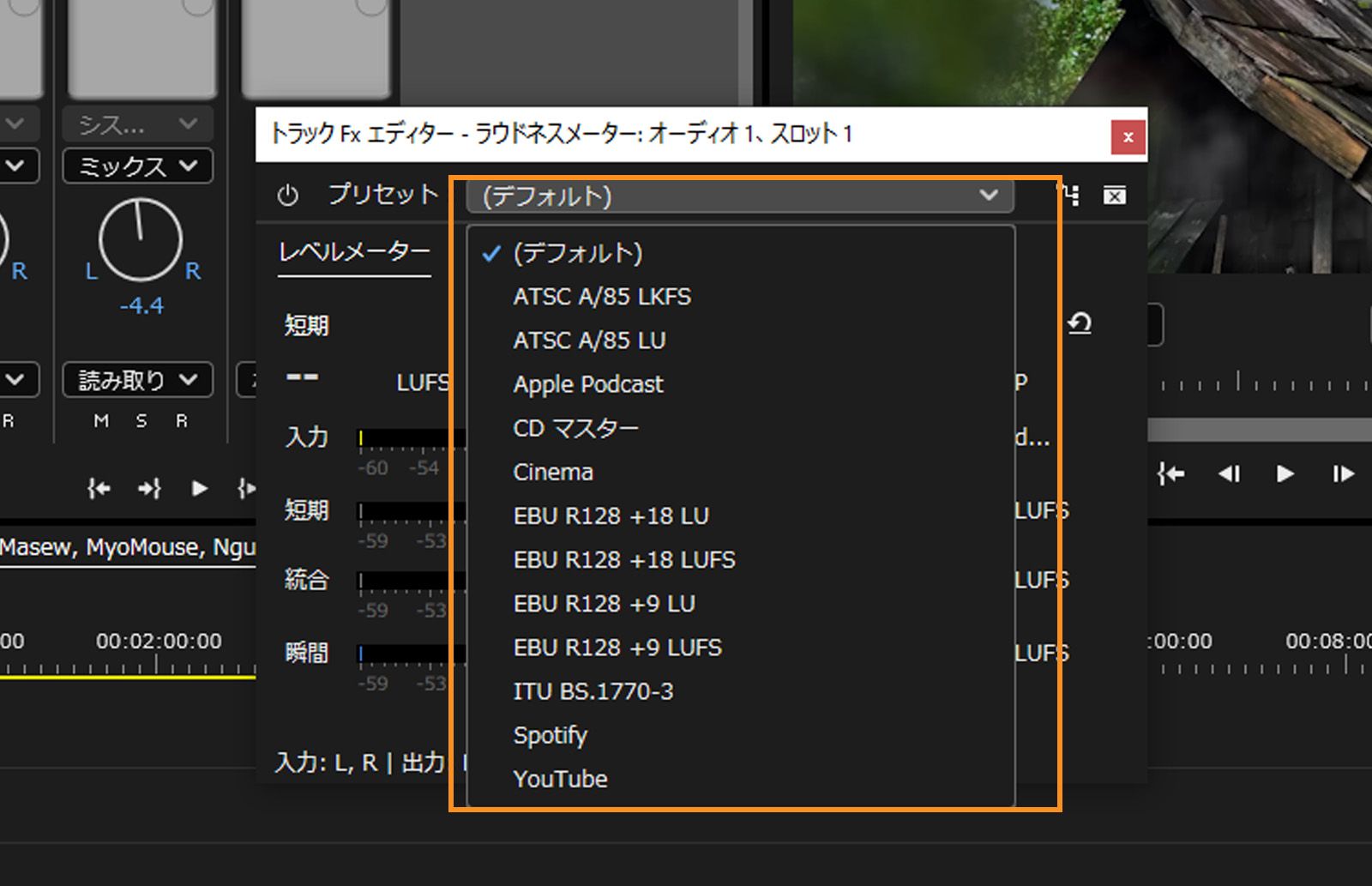The height and width of the screenshot is (886, 1372).
Task: Go to In point in program monitor
Action: point(1170,473)
